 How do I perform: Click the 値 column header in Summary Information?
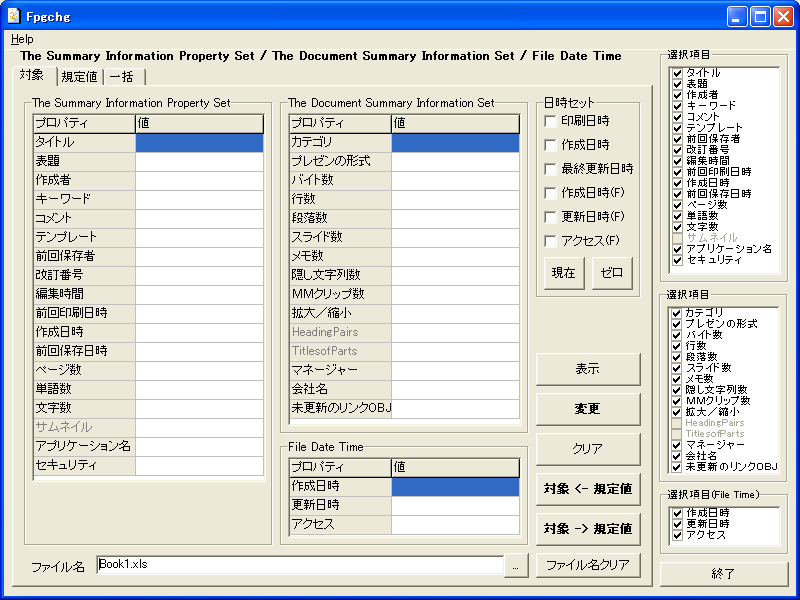click(x=199, y=123)
